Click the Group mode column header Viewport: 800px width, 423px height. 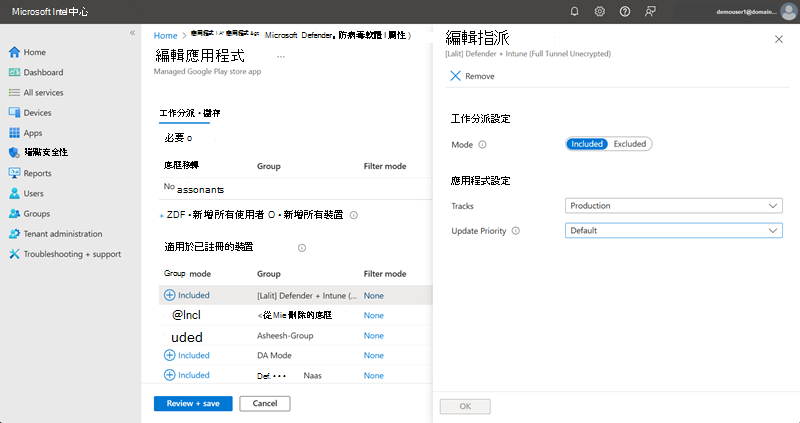(187, 274)
